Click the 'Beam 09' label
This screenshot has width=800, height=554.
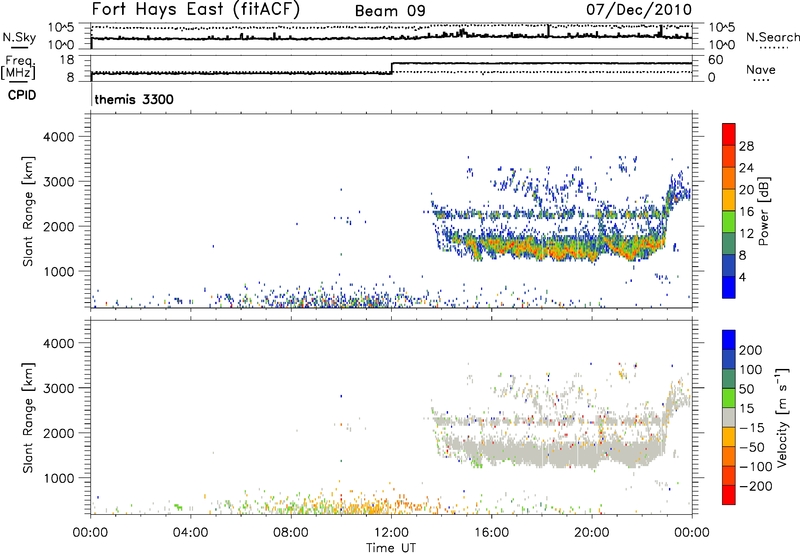coord(390,11)
